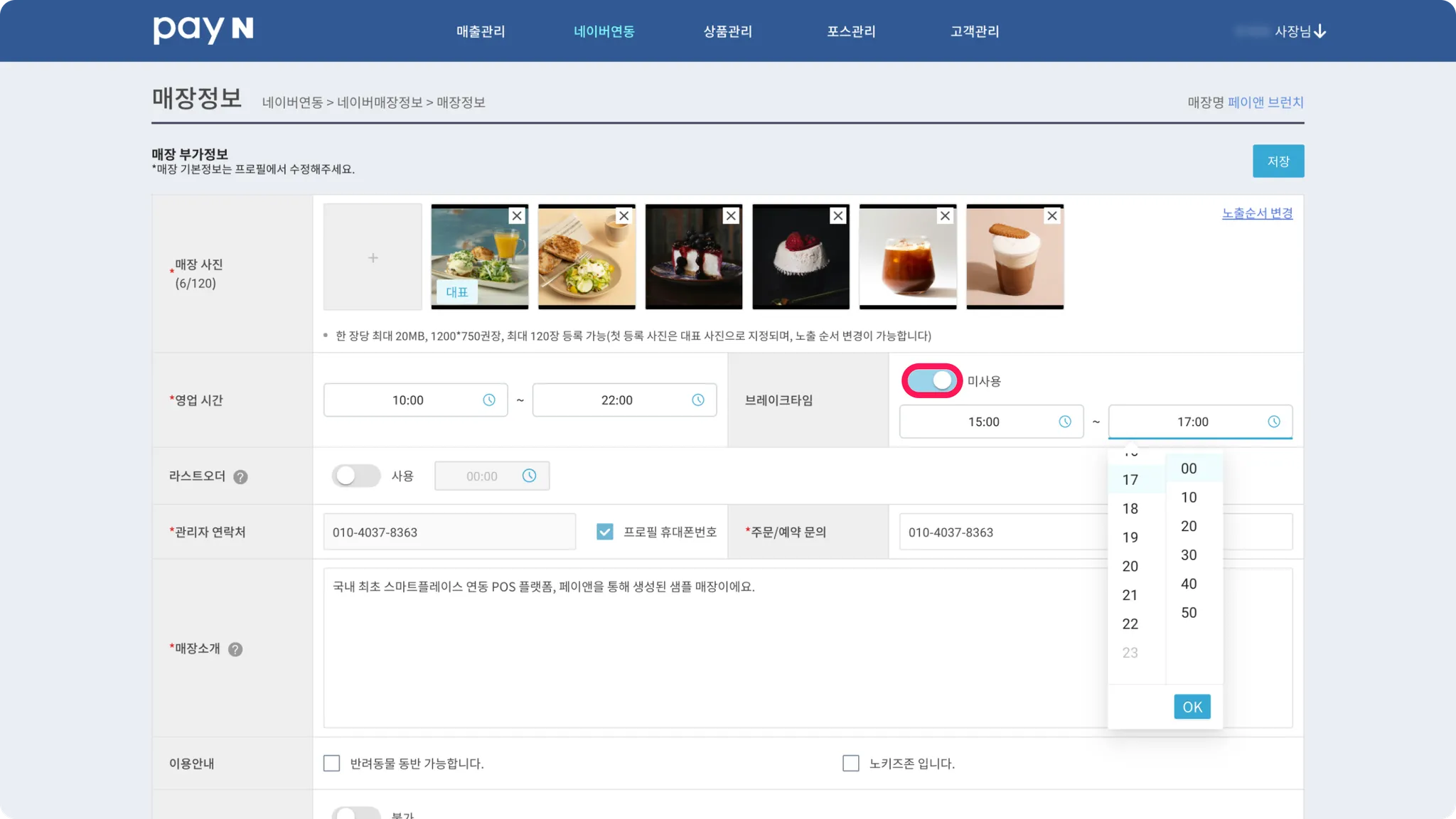Click help icon next to 매장소개
1456x819 pixels.
coord(235,649)
